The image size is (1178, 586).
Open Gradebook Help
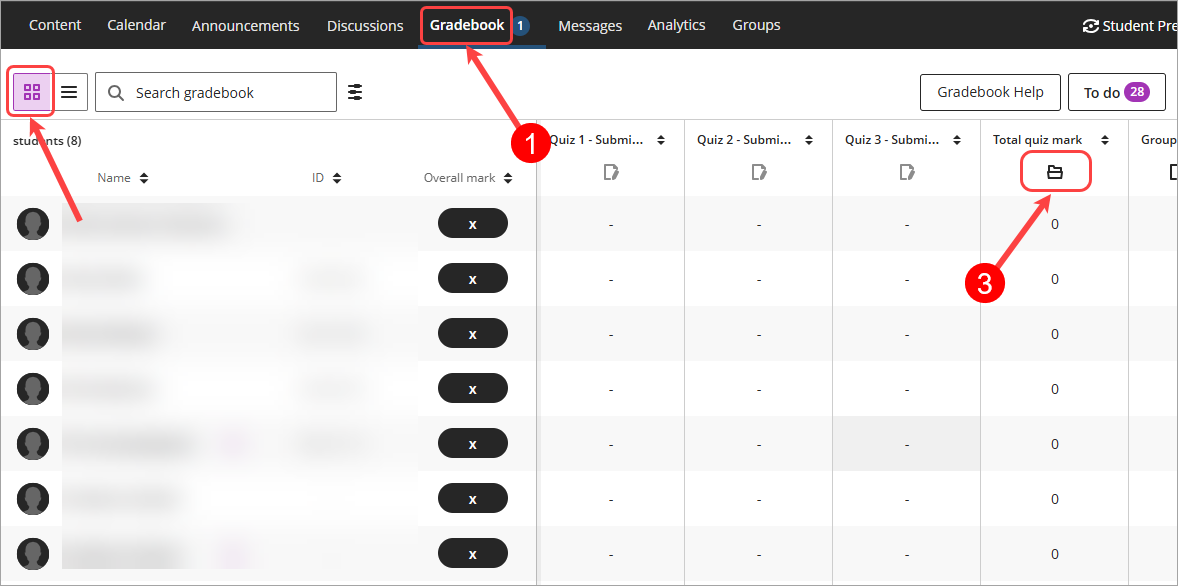pyautogui.click(x=990, y=92)
